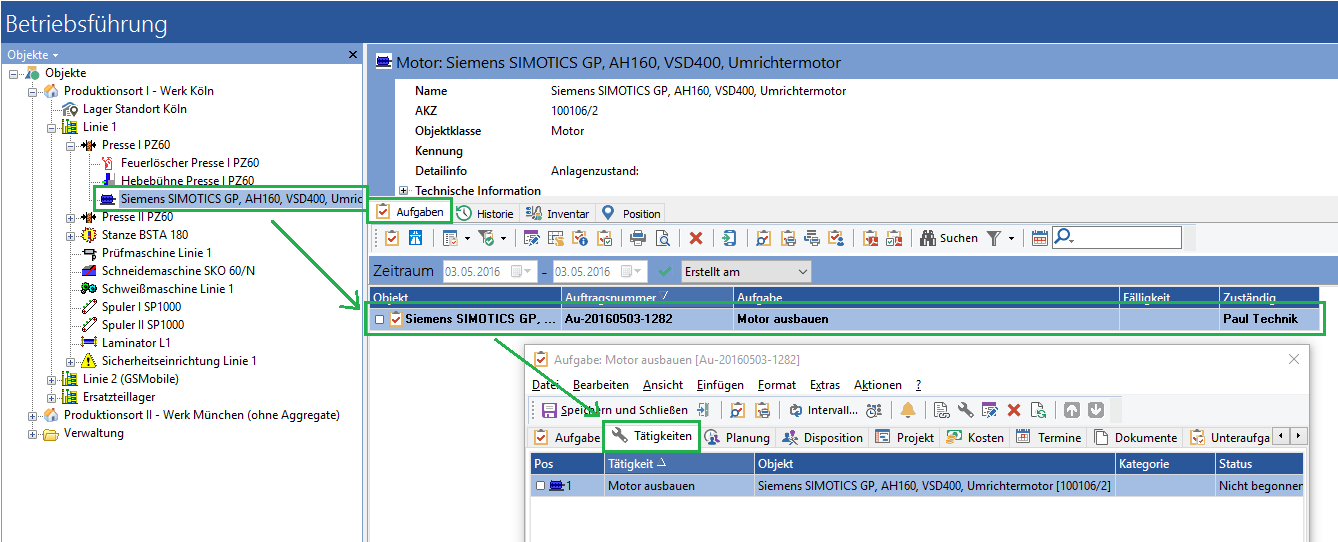1338x542 pixels.
Task: Open the Kosten tab in Aufgabe window
Action: point(974,437)
